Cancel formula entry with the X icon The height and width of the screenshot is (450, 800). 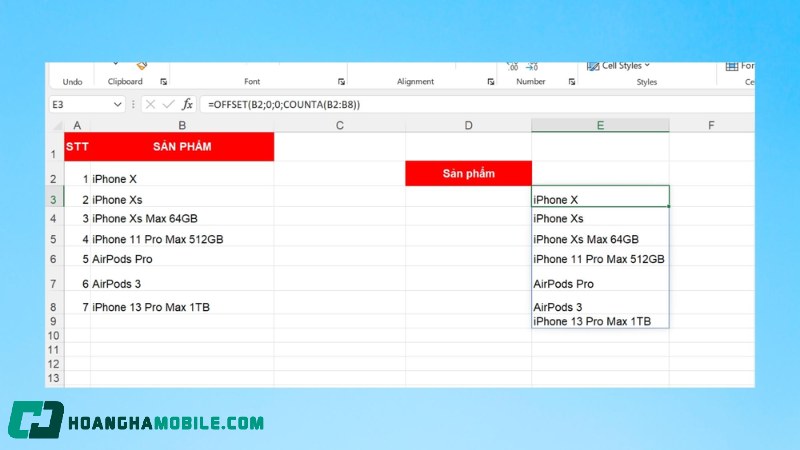click(150, 105)
